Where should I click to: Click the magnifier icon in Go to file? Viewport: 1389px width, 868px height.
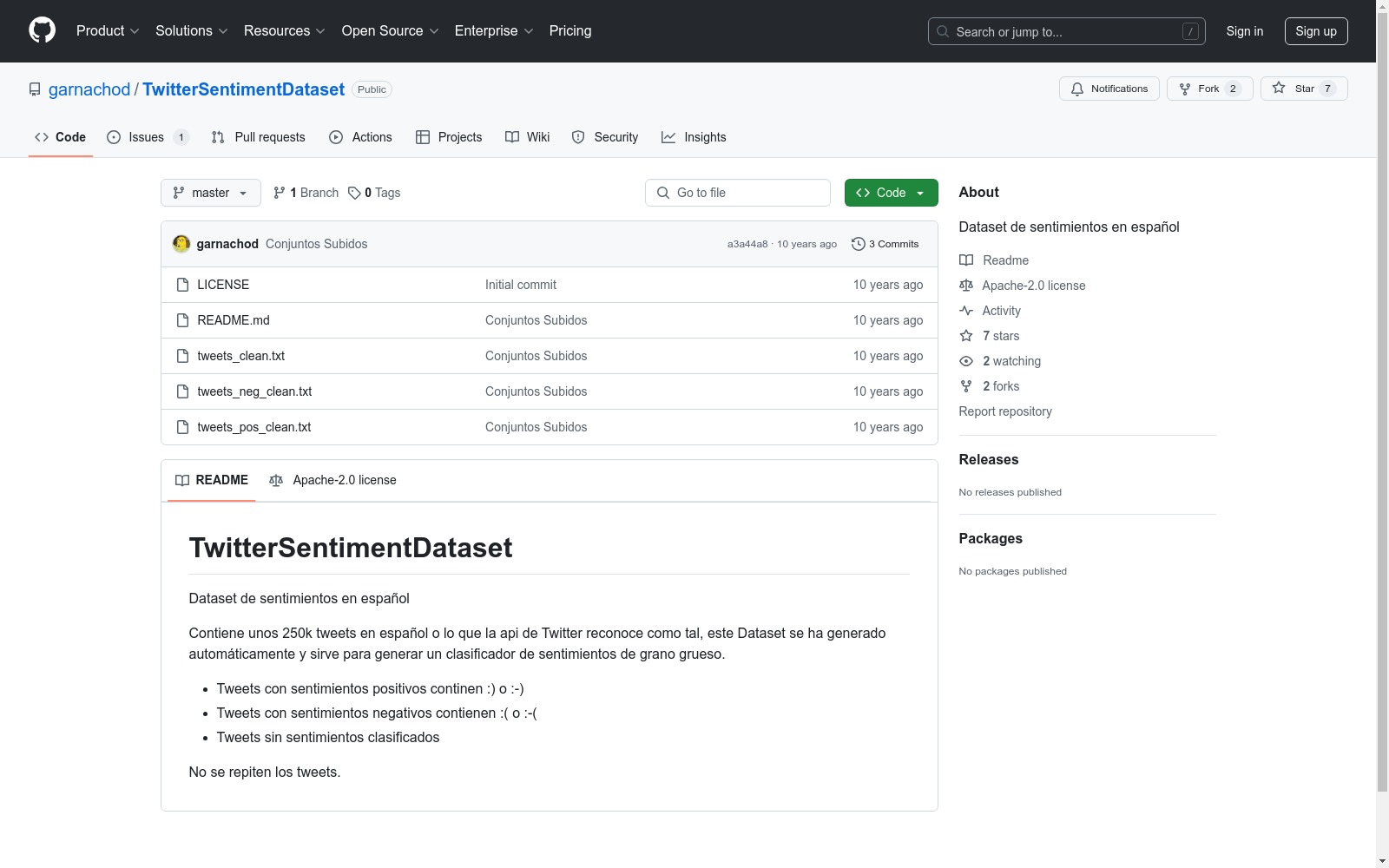(663, 193)
